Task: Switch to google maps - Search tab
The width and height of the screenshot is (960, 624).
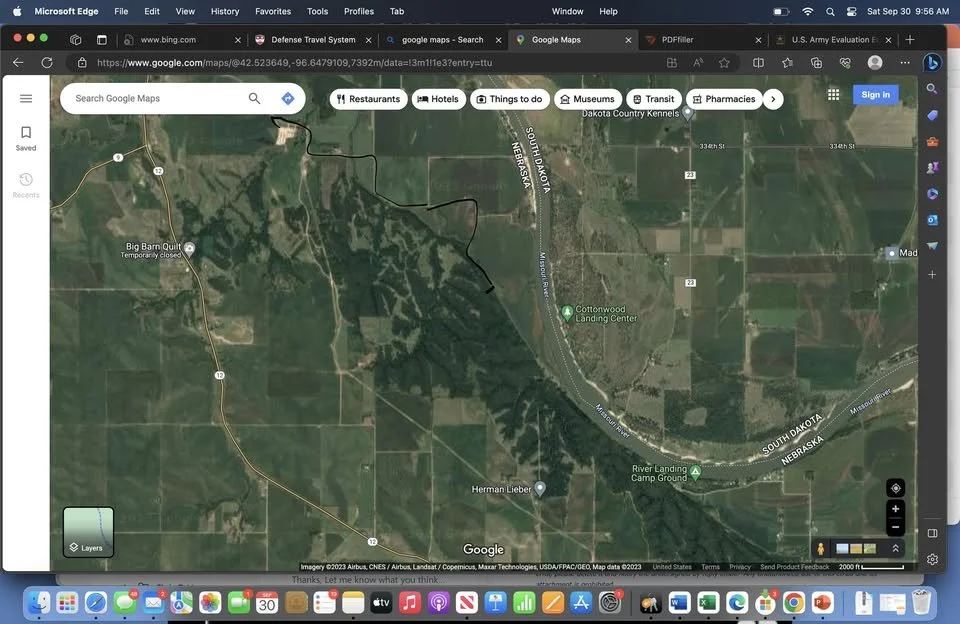Action: point(443,40)
